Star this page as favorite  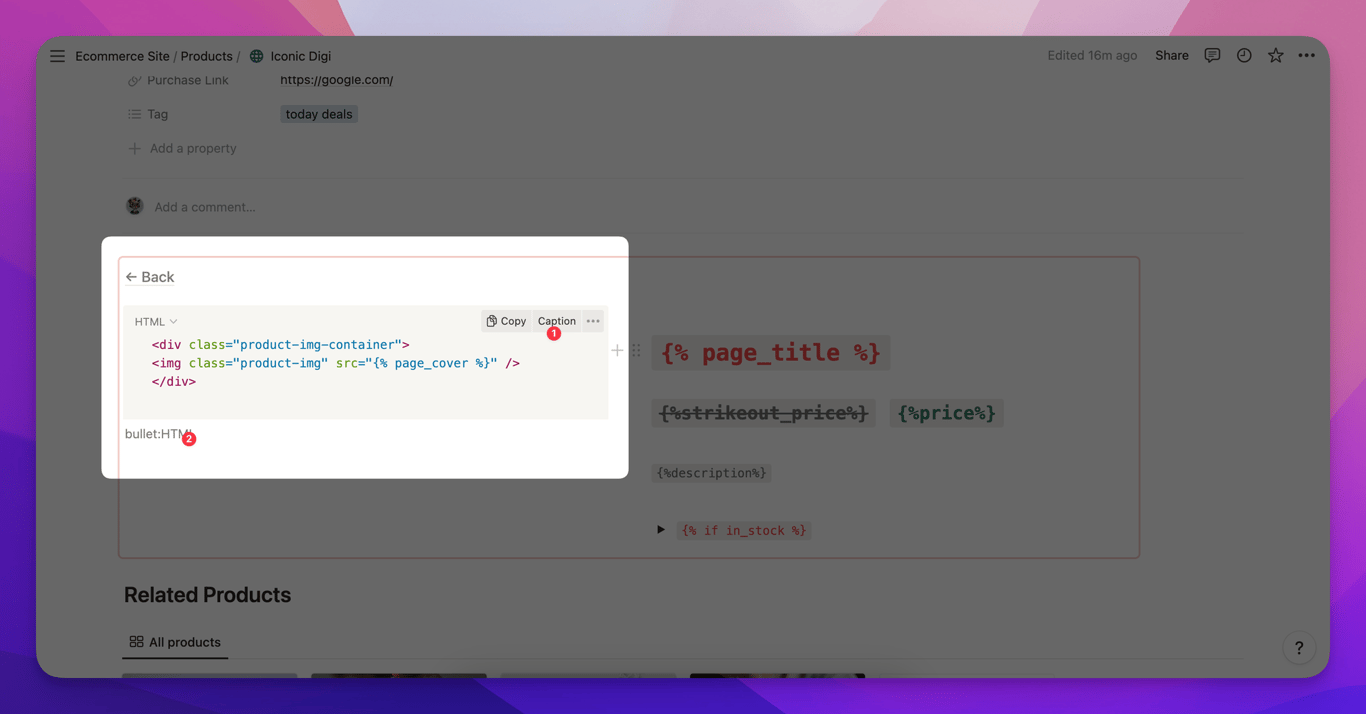(x=1275, y=56)
